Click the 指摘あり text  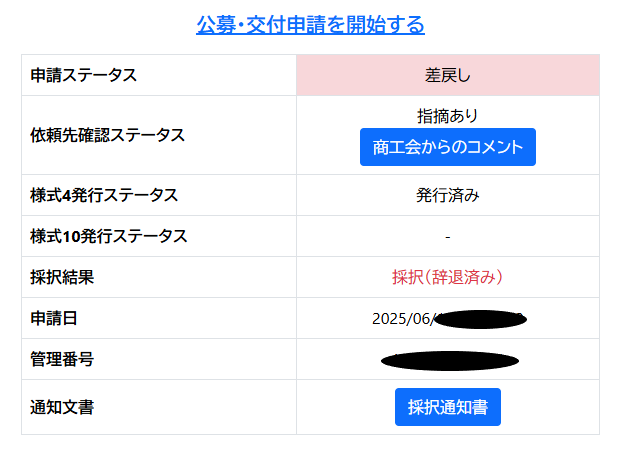[447, 115]
